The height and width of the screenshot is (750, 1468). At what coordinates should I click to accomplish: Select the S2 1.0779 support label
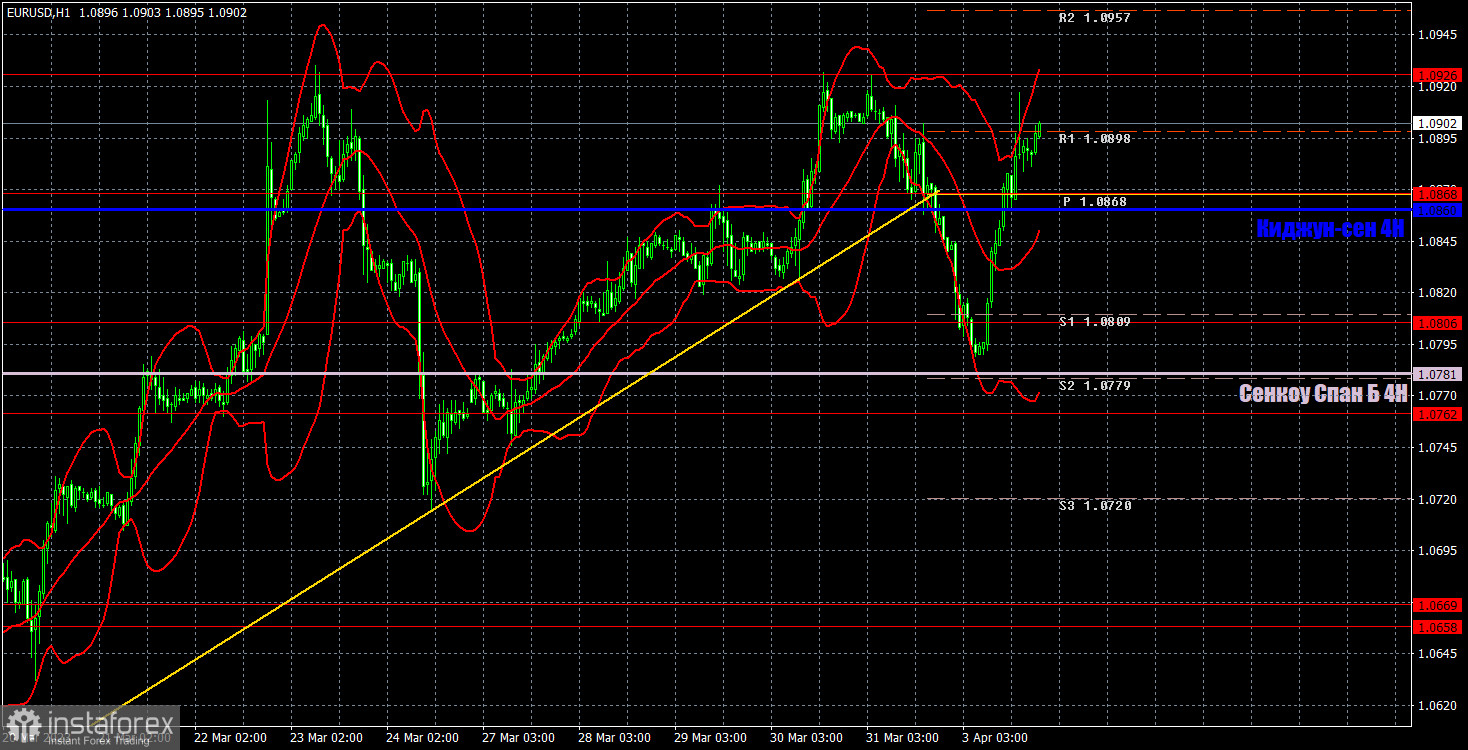[1095, 385]
